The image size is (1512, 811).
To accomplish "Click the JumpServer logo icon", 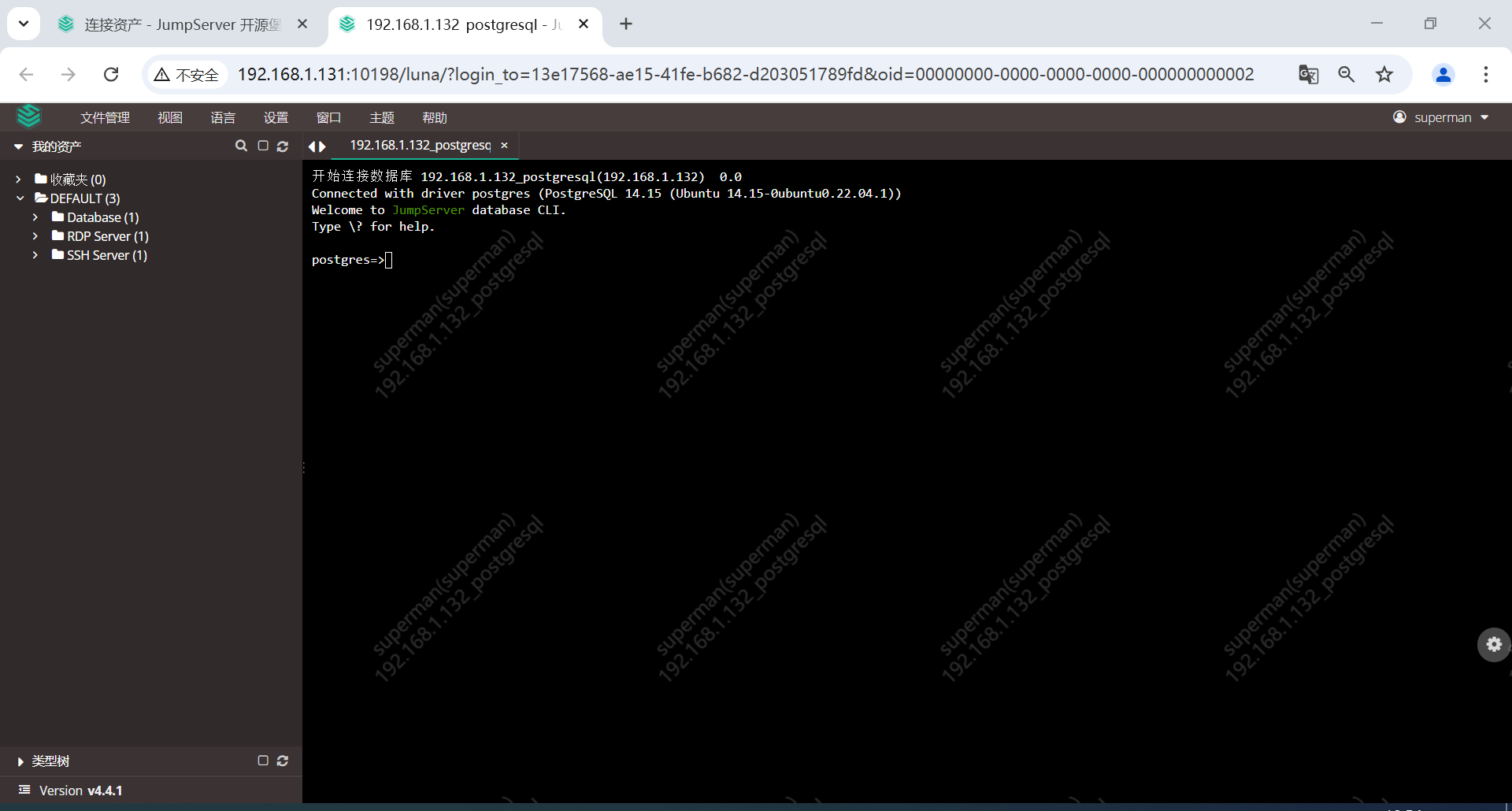I will 29,117.
